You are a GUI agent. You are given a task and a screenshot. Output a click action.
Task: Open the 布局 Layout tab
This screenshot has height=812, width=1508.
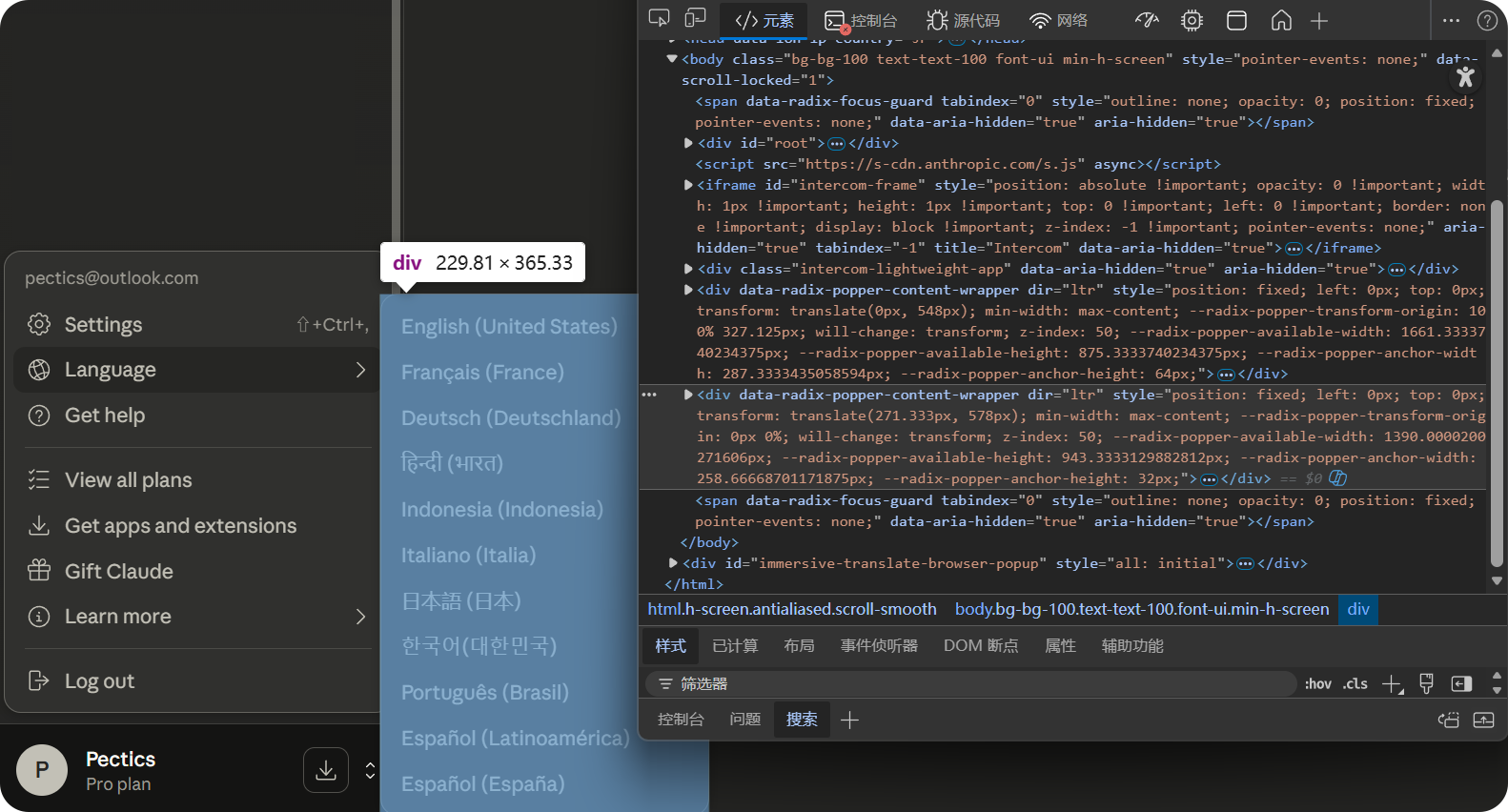click(x=799, y=646)
